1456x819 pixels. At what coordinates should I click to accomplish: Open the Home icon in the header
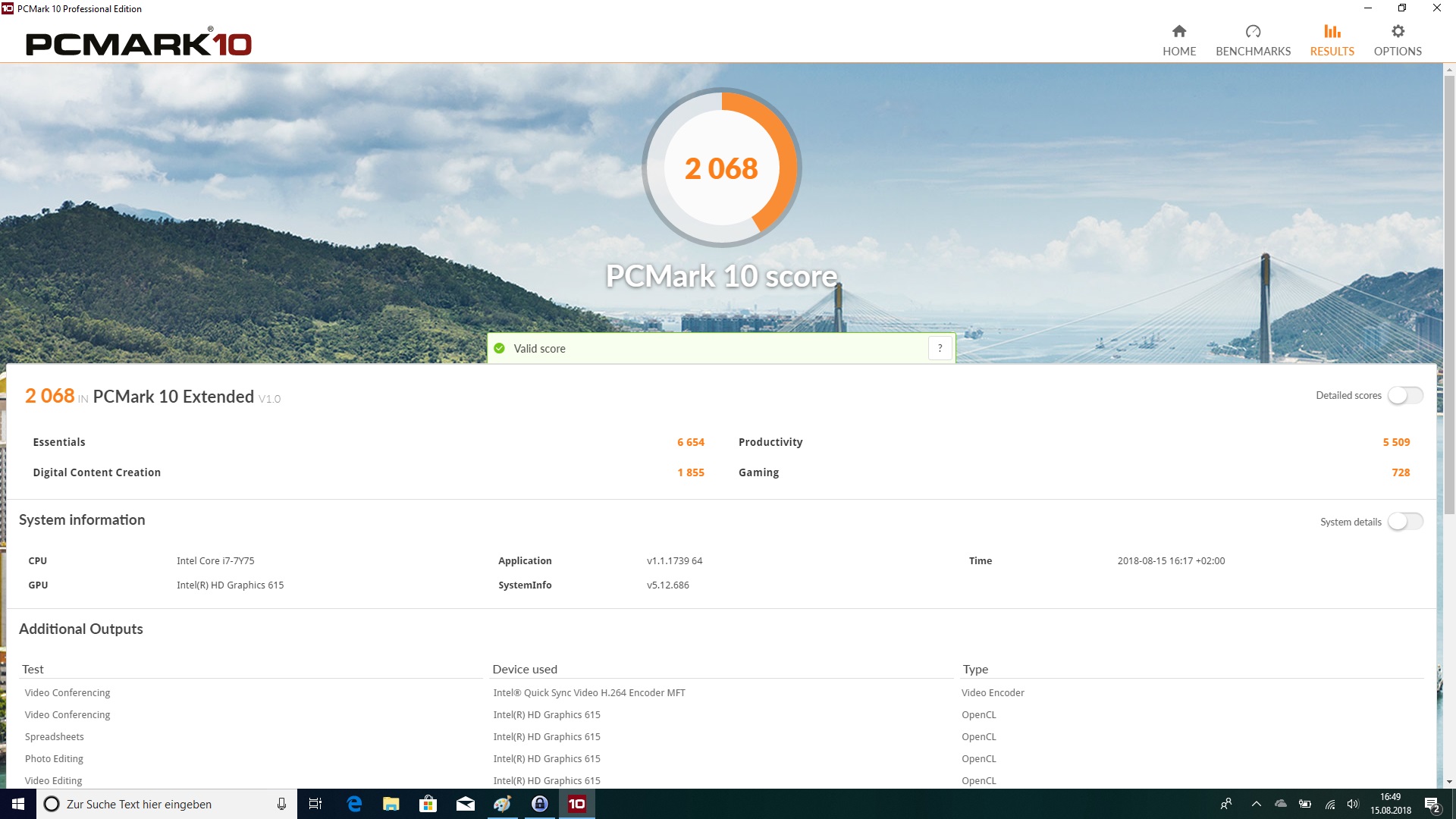1178,32
